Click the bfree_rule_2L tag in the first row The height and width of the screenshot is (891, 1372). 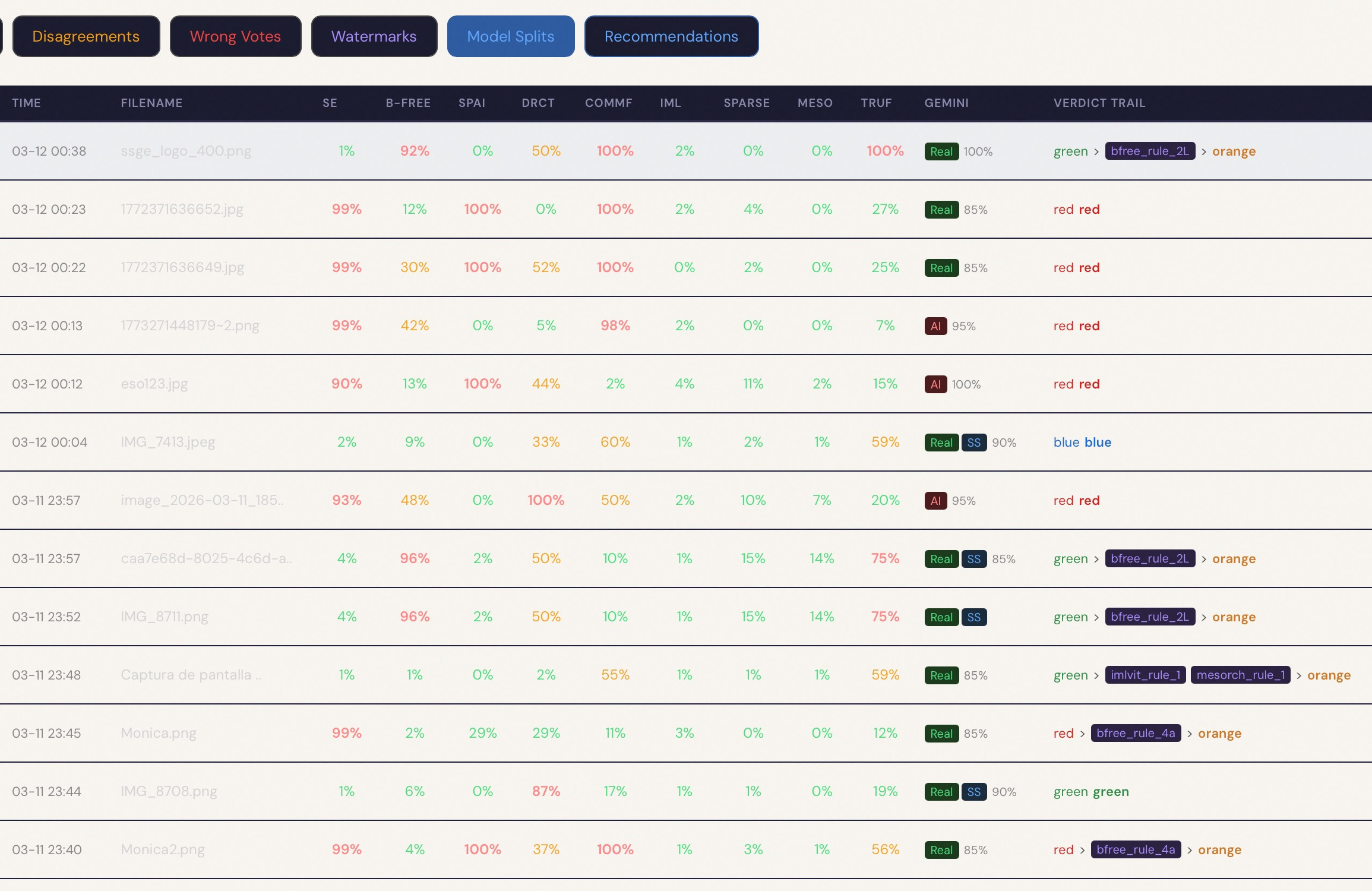(1149, 151)
